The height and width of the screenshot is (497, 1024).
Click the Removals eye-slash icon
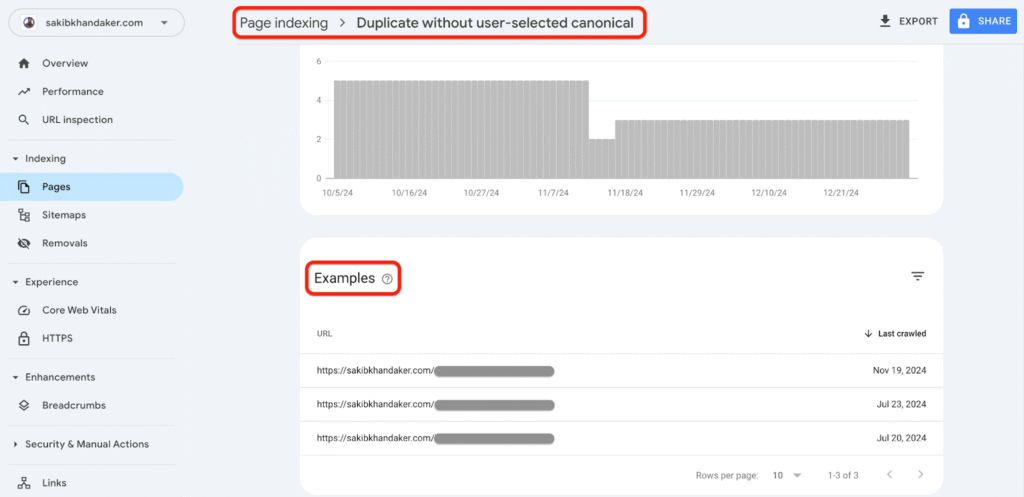click(24, 243)
